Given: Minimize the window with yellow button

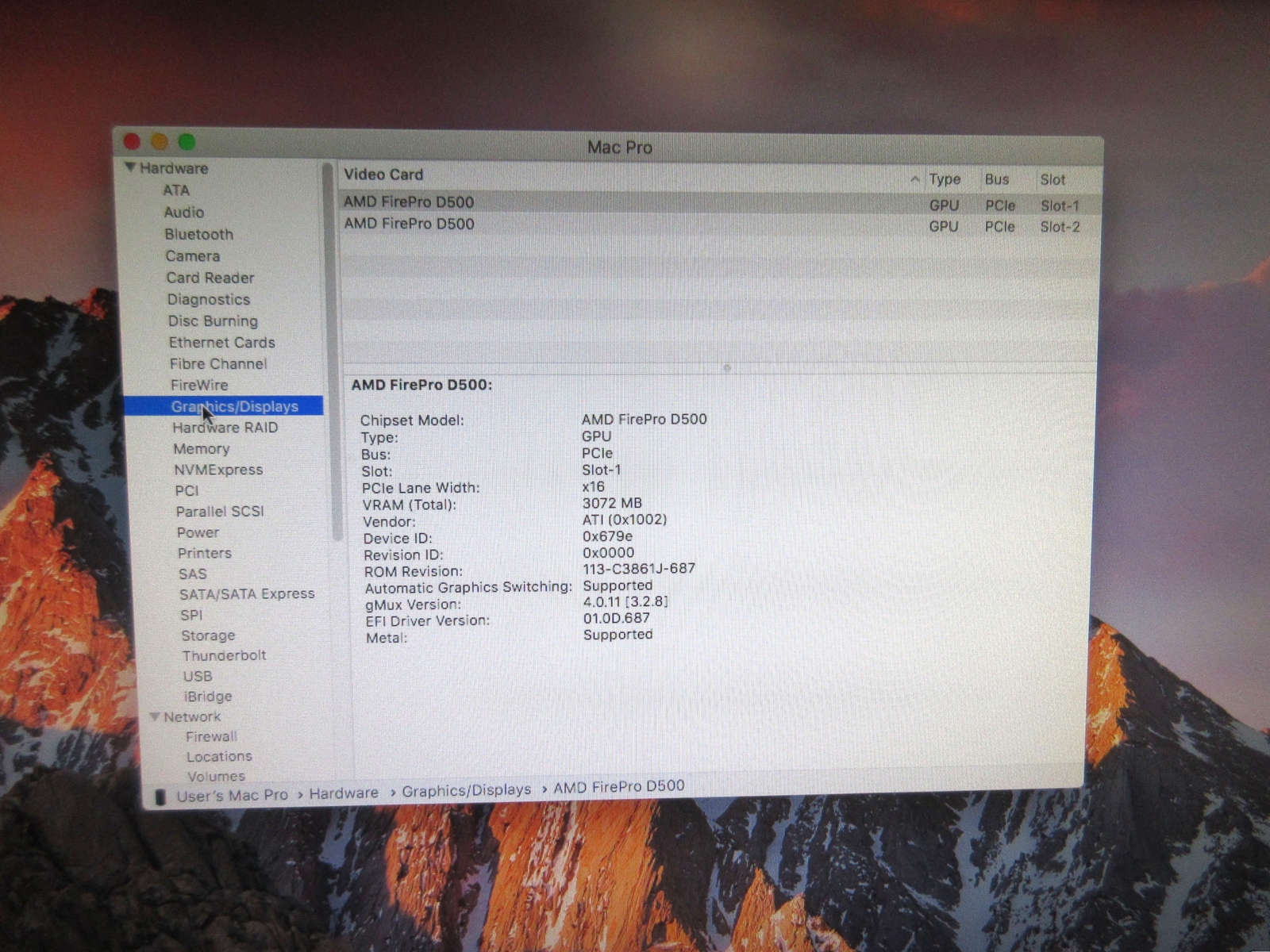Looking at the screenshot, I should pyautogui.click(x=160, y=141).
